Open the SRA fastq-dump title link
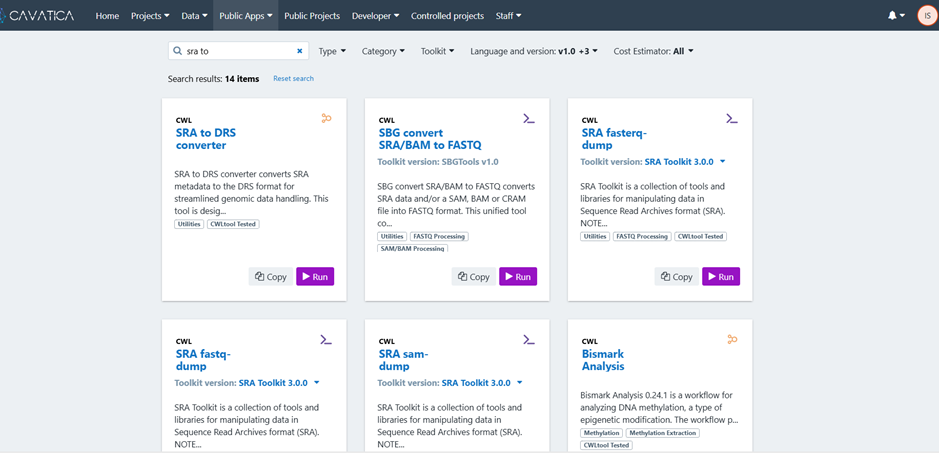939x453 pixels. click(204, 360)
